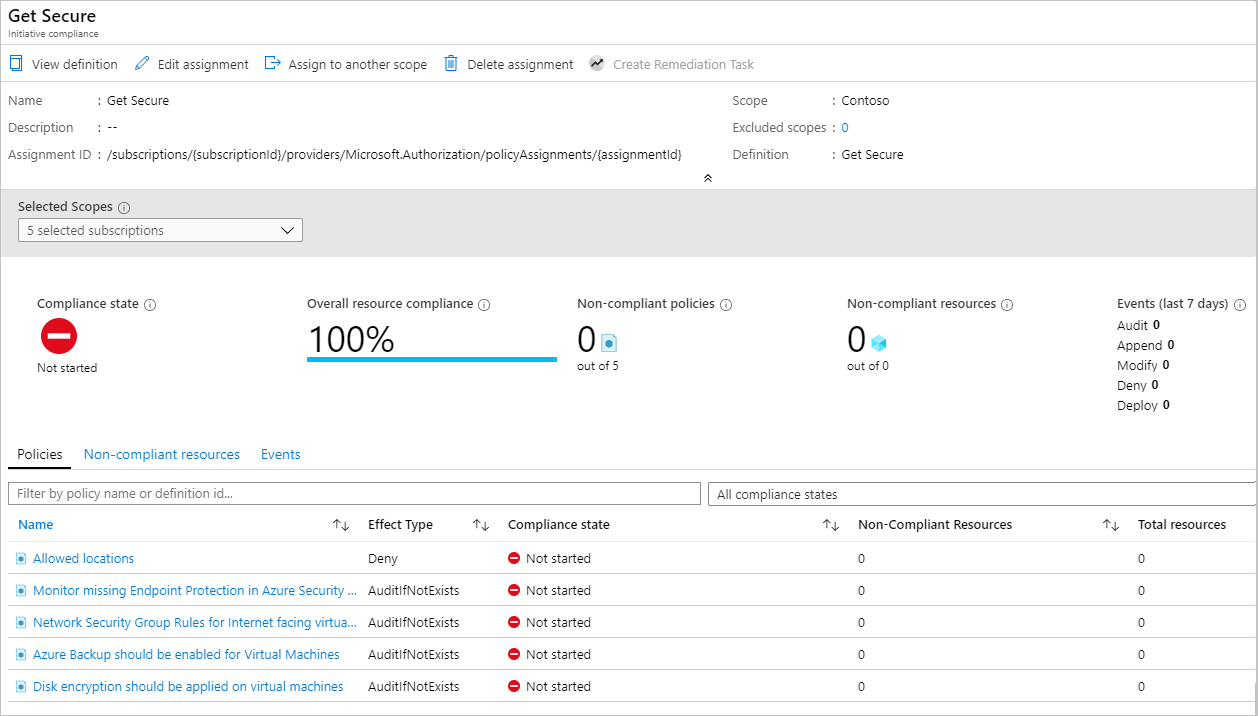This screenshot has width=1258, height=716.
Task: Click the Assign to another scope icon
Action: [x=273, y=62]
